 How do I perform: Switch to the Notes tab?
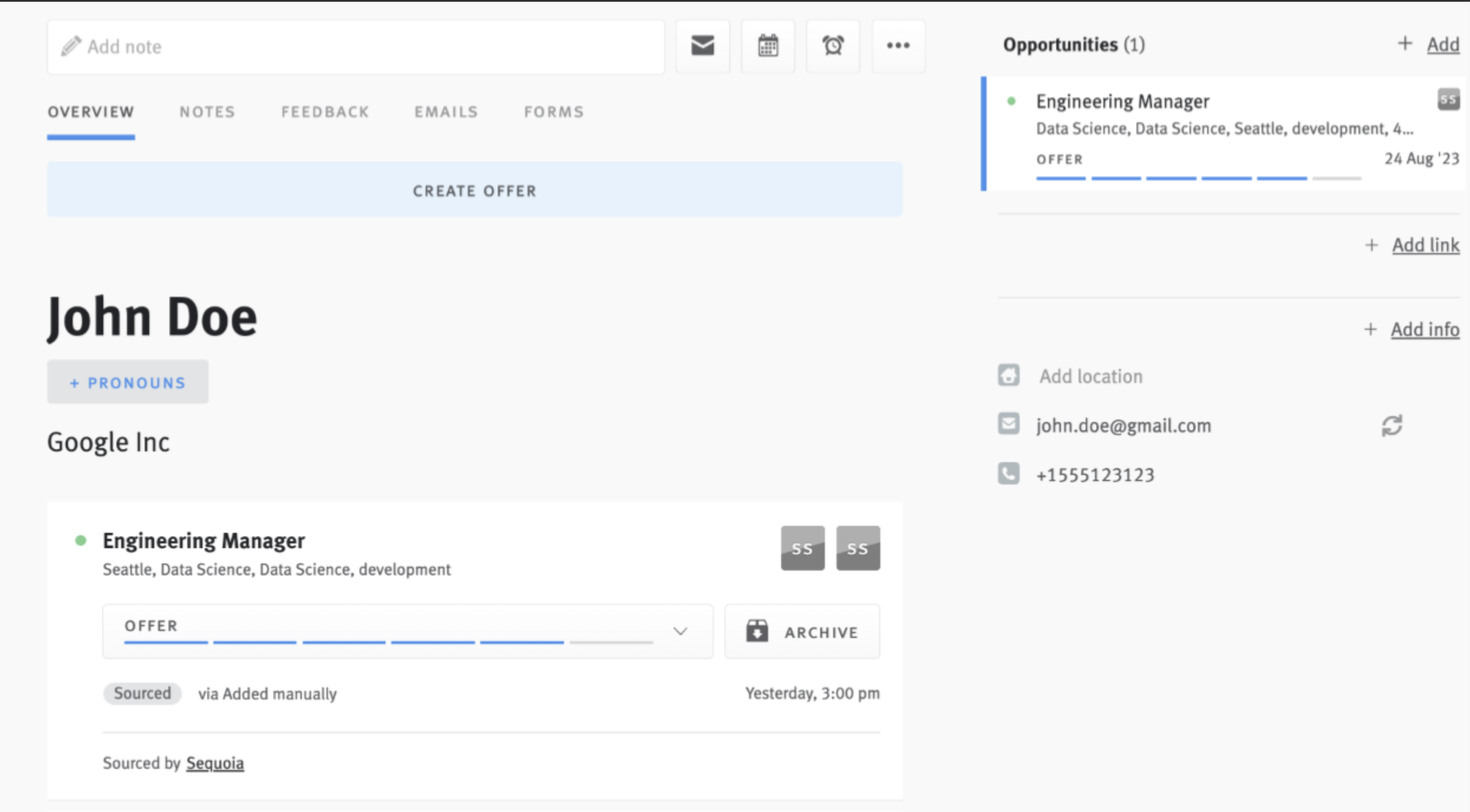click(207, 112)
